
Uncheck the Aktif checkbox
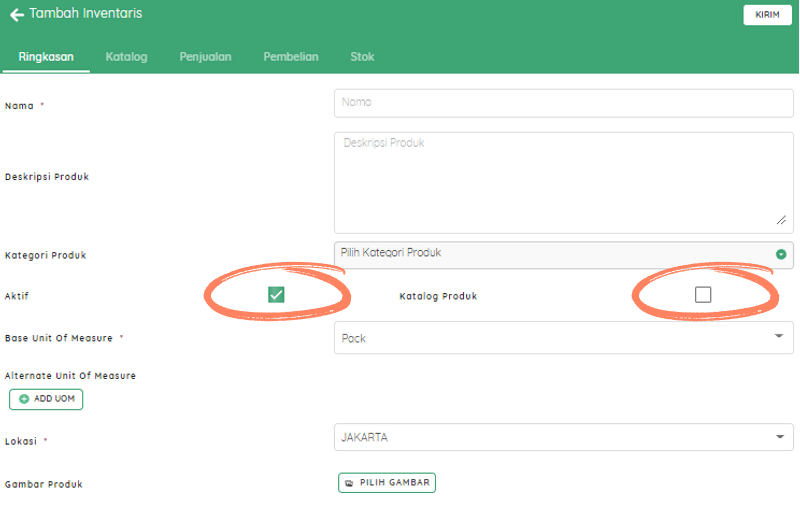276,294
